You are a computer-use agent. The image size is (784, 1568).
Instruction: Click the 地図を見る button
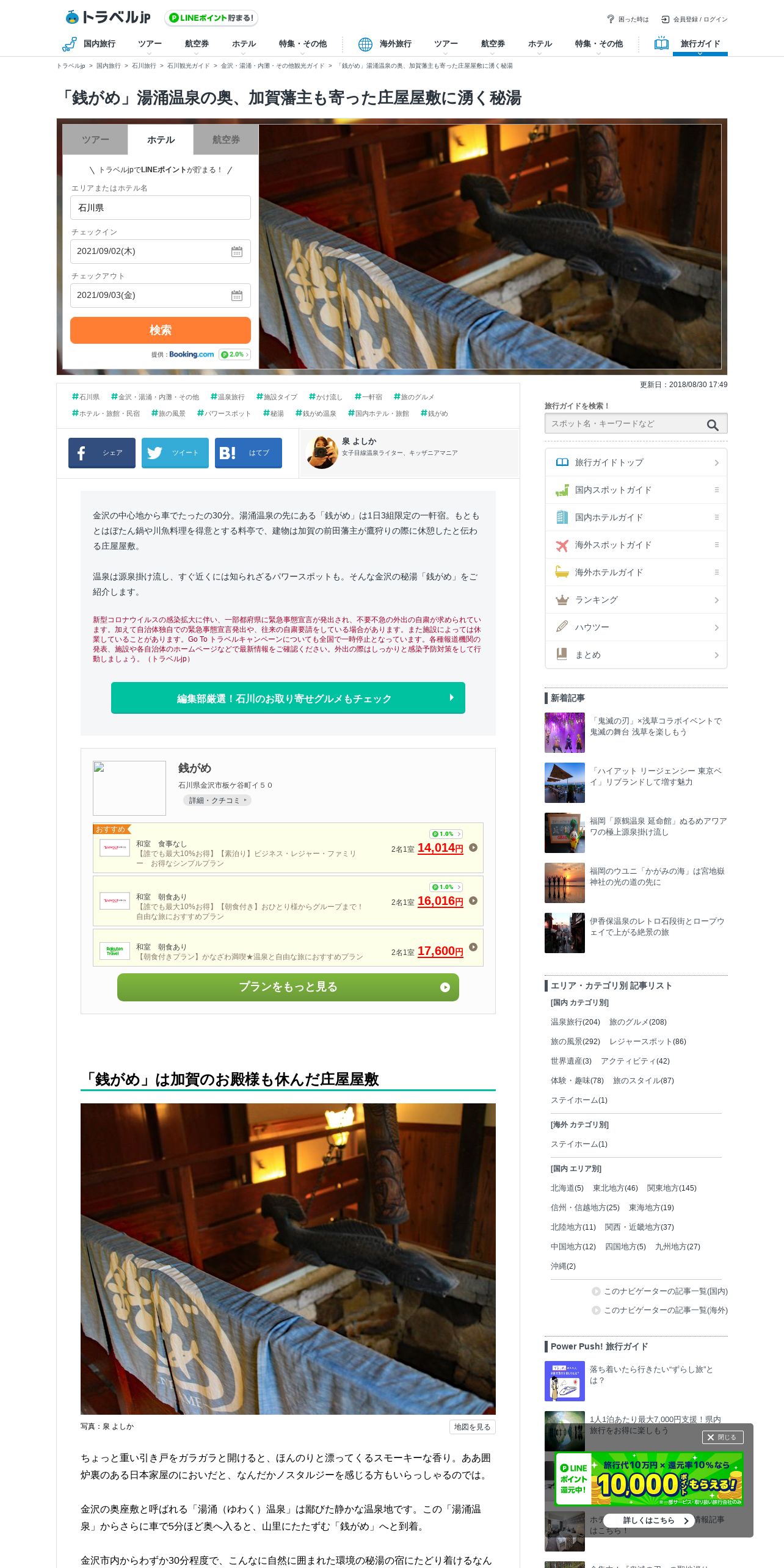472,1427
